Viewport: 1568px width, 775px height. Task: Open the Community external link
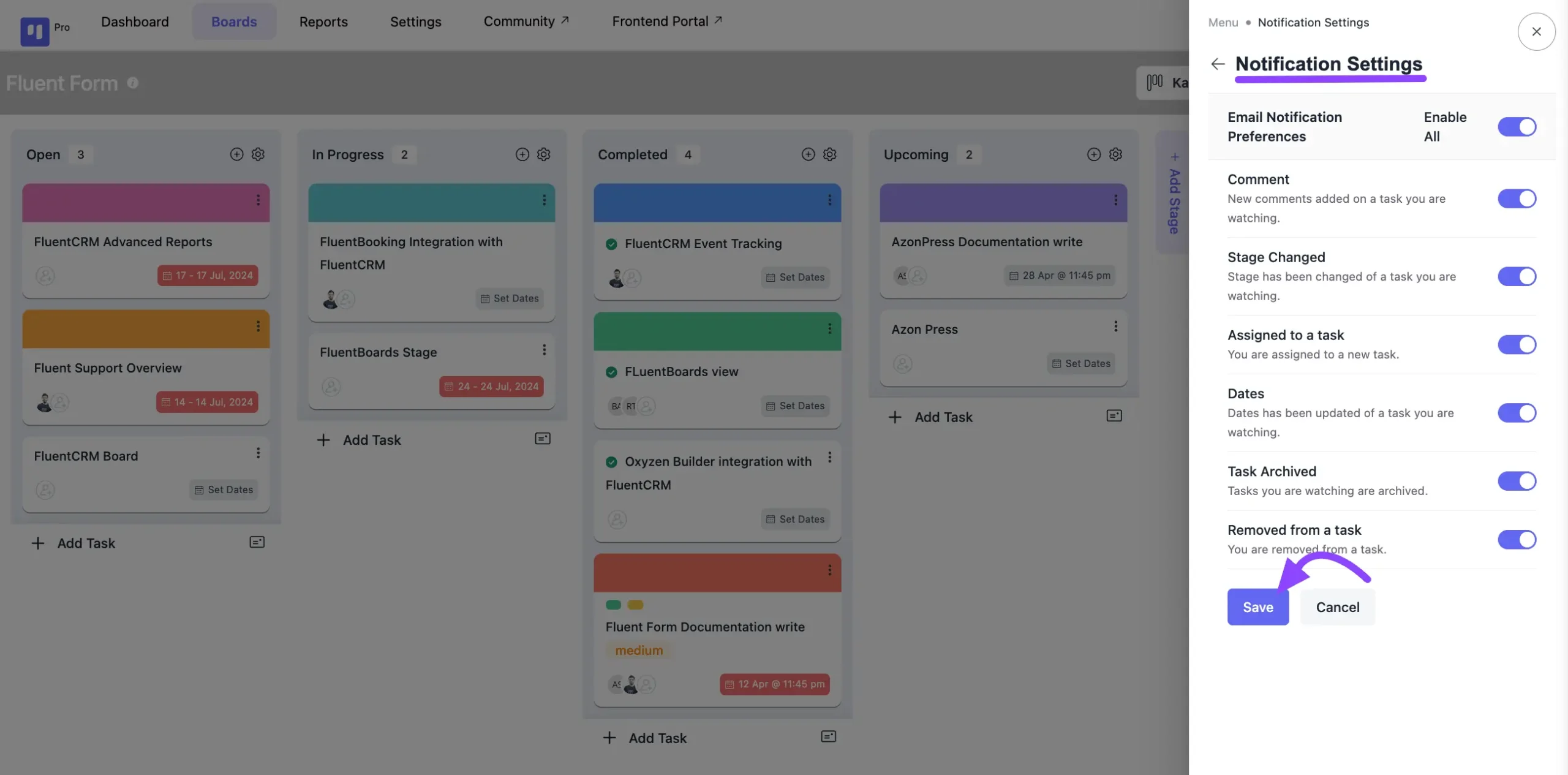click(526, 22)
